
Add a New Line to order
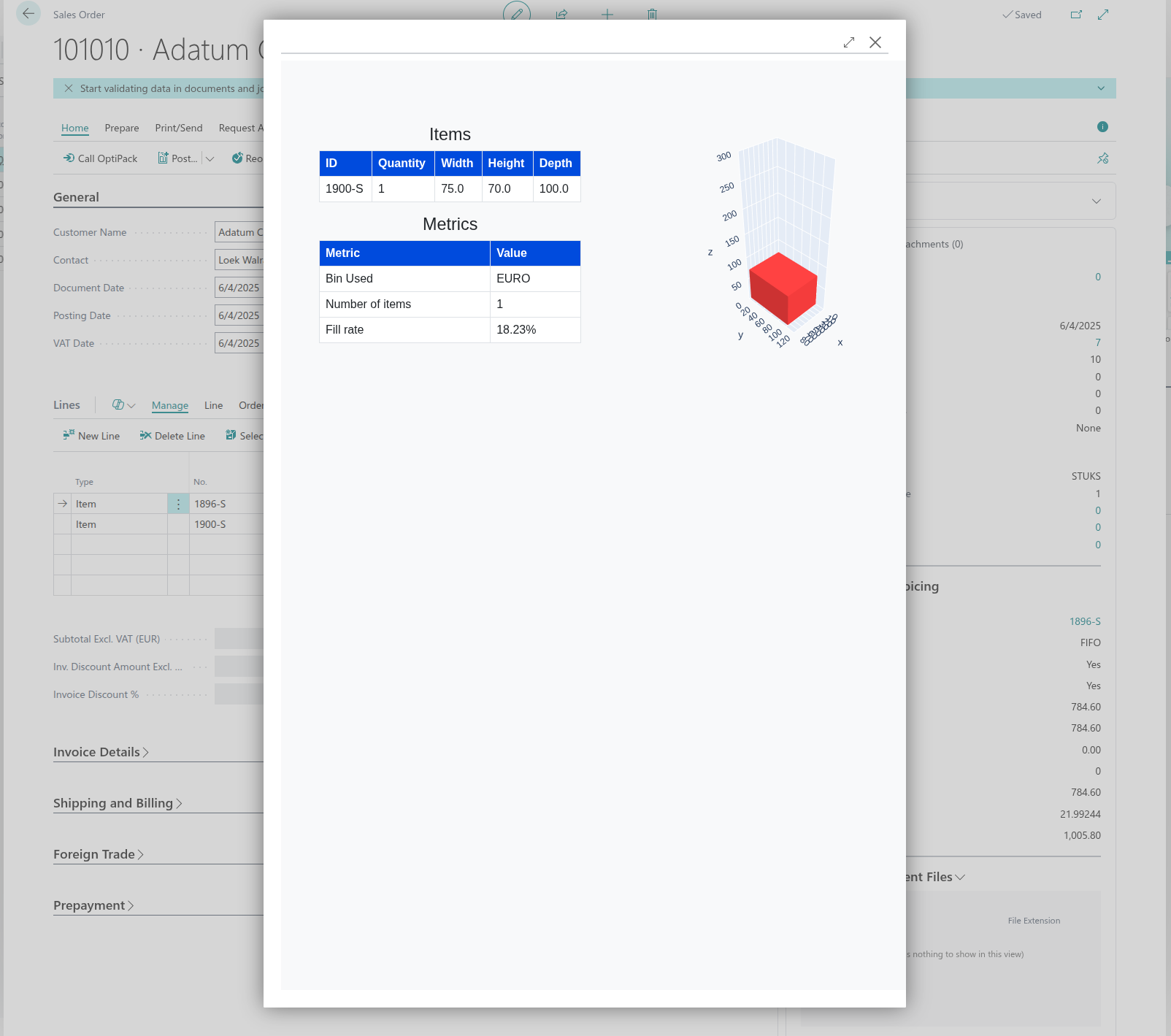tap(91, 436)
